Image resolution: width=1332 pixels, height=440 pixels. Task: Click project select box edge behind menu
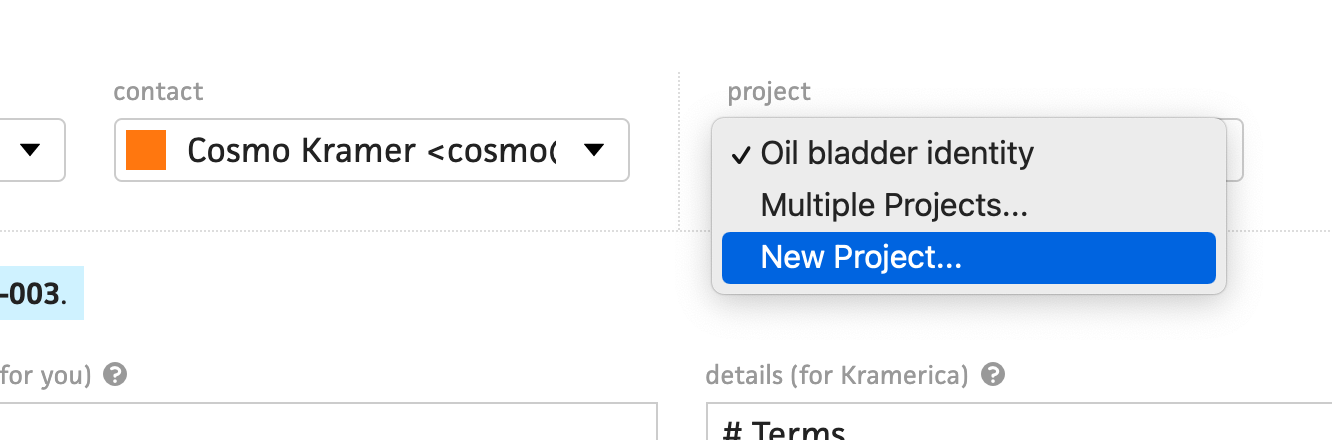(x=1235, y=150)
